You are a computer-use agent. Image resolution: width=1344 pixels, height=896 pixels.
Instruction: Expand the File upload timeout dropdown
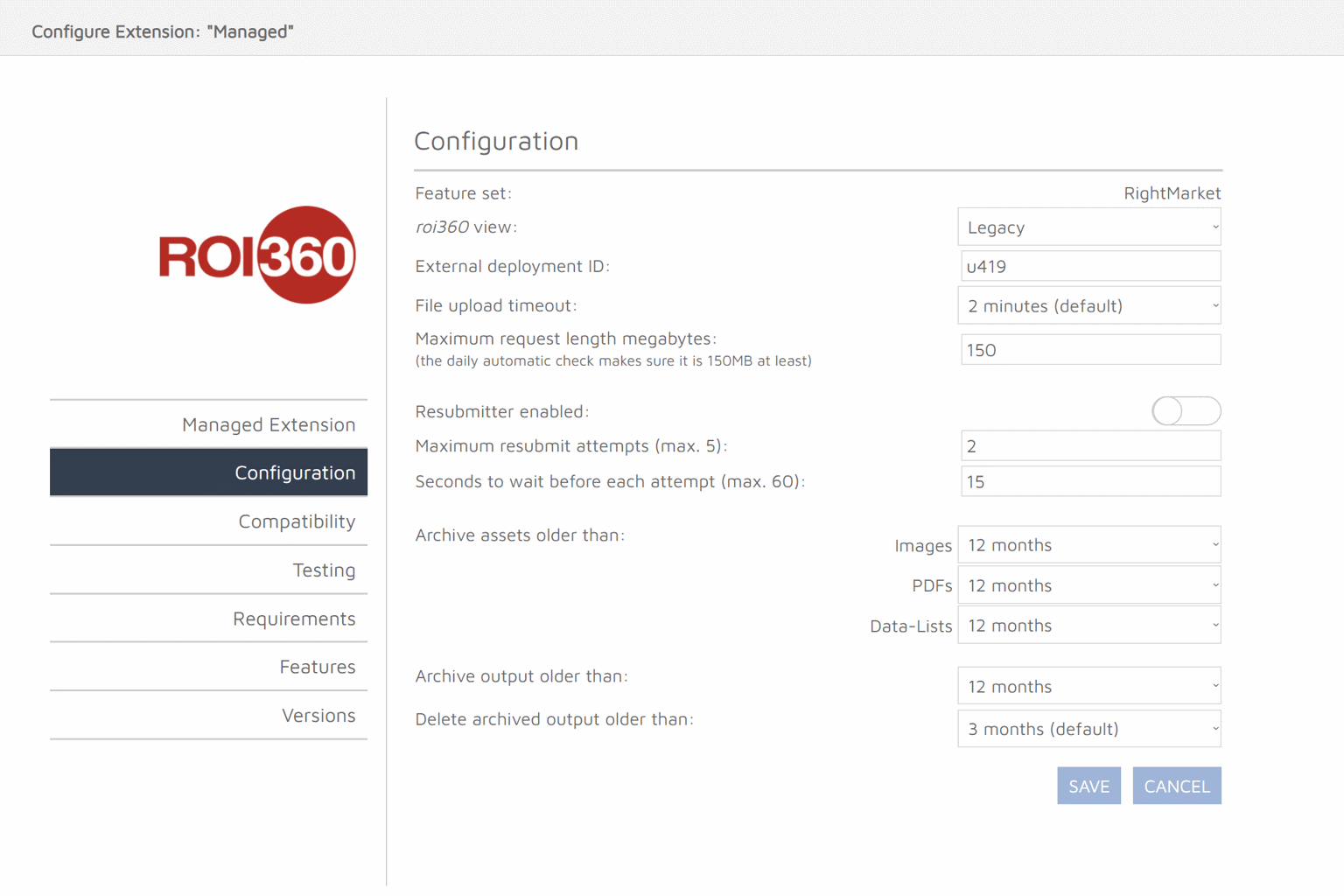(1088, 306)
